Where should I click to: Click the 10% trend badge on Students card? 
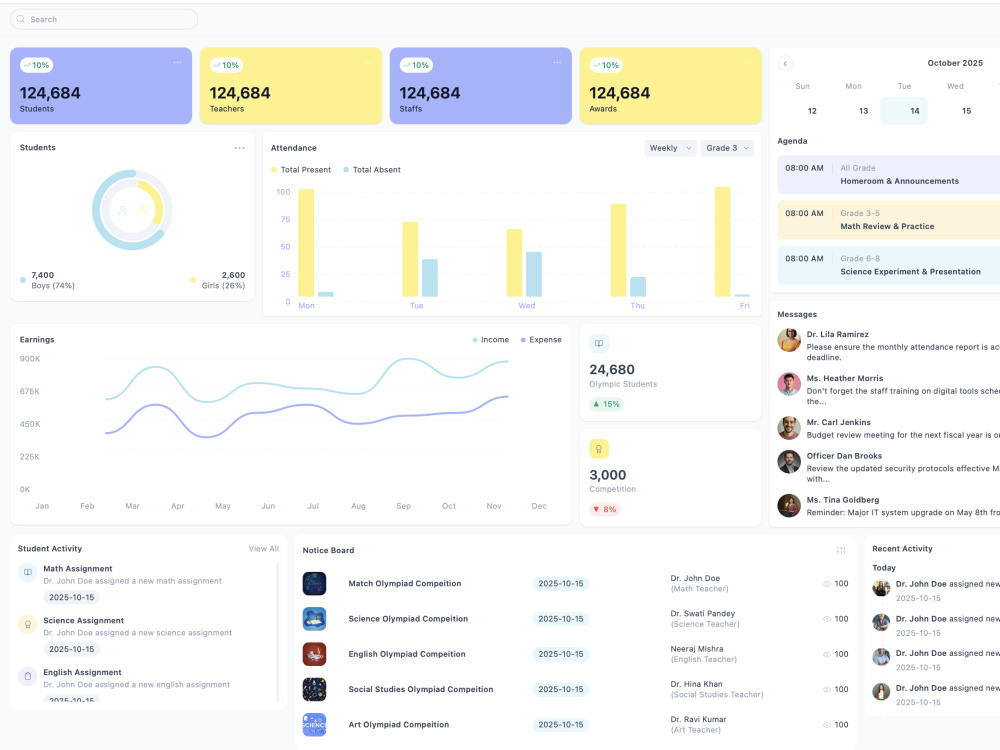36,65
